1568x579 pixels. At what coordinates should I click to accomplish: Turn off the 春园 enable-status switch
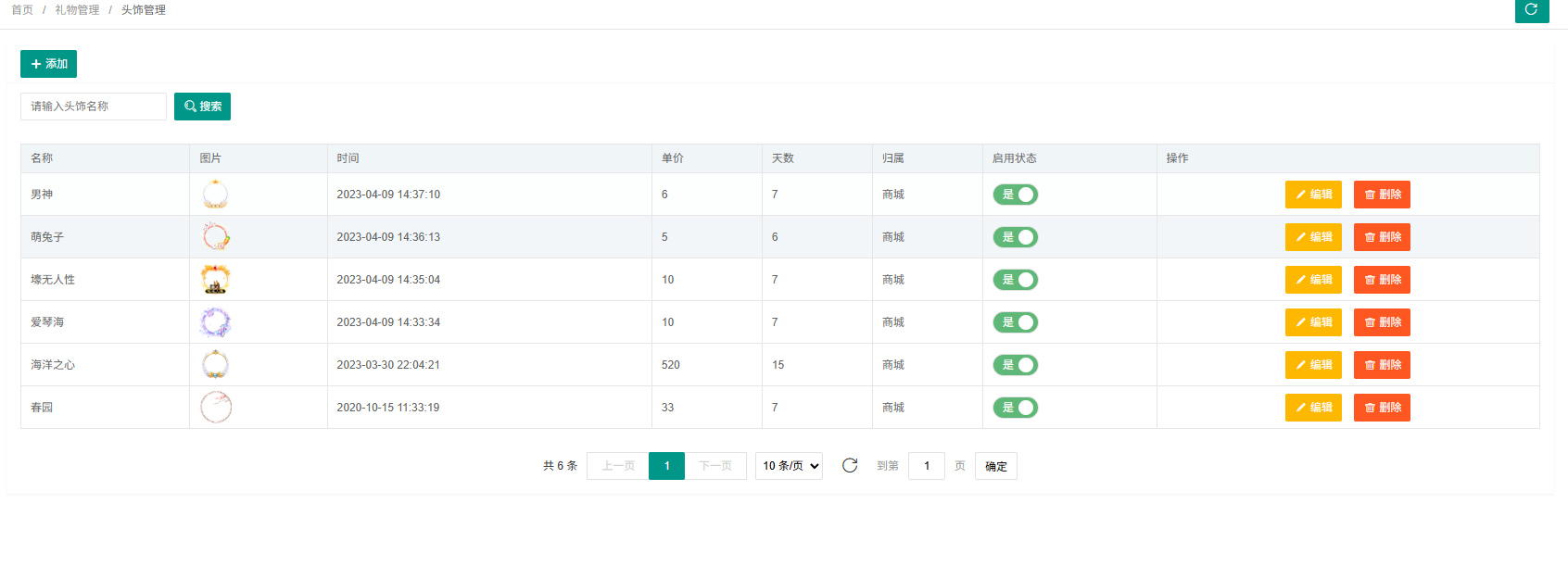click(x=1015, y=408)
